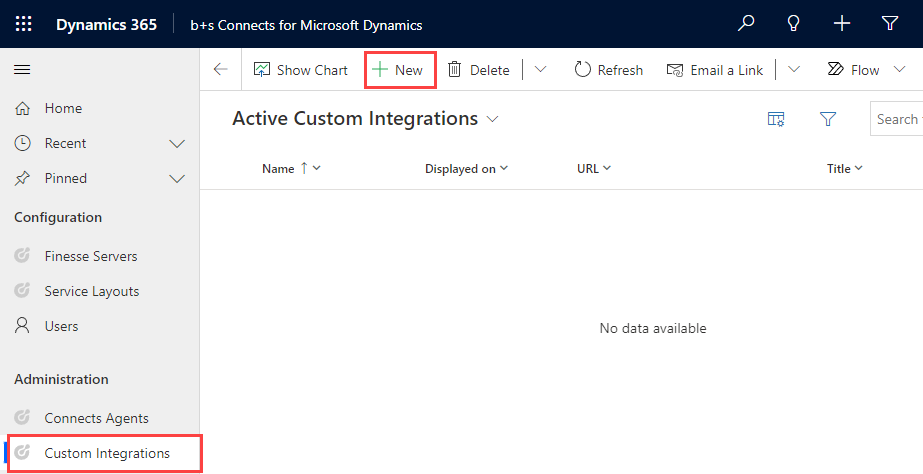
Task: Open the URL column menu
Action: (594, 168)
